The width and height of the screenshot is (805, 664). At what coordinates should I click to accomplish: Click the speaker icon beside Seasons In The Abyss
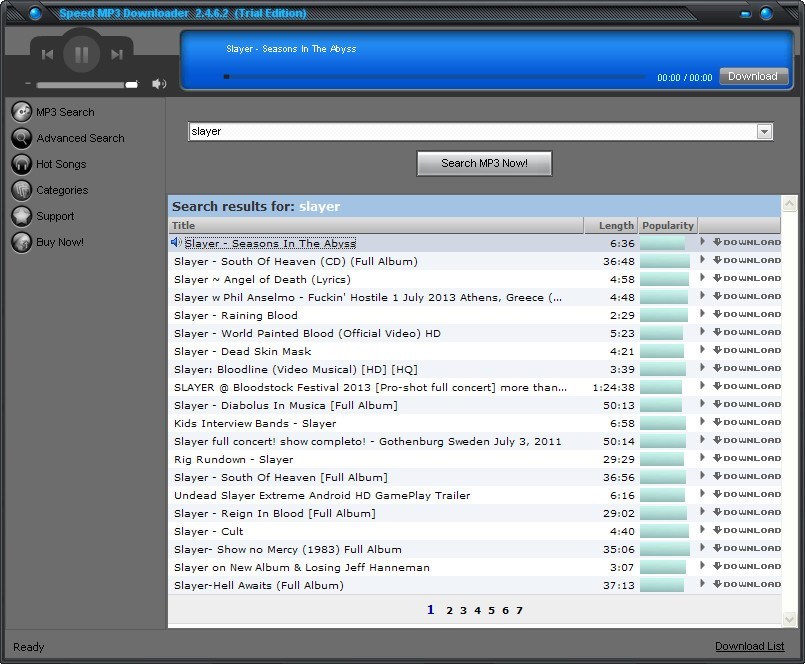pyautogui.click(x=176, y=242)
